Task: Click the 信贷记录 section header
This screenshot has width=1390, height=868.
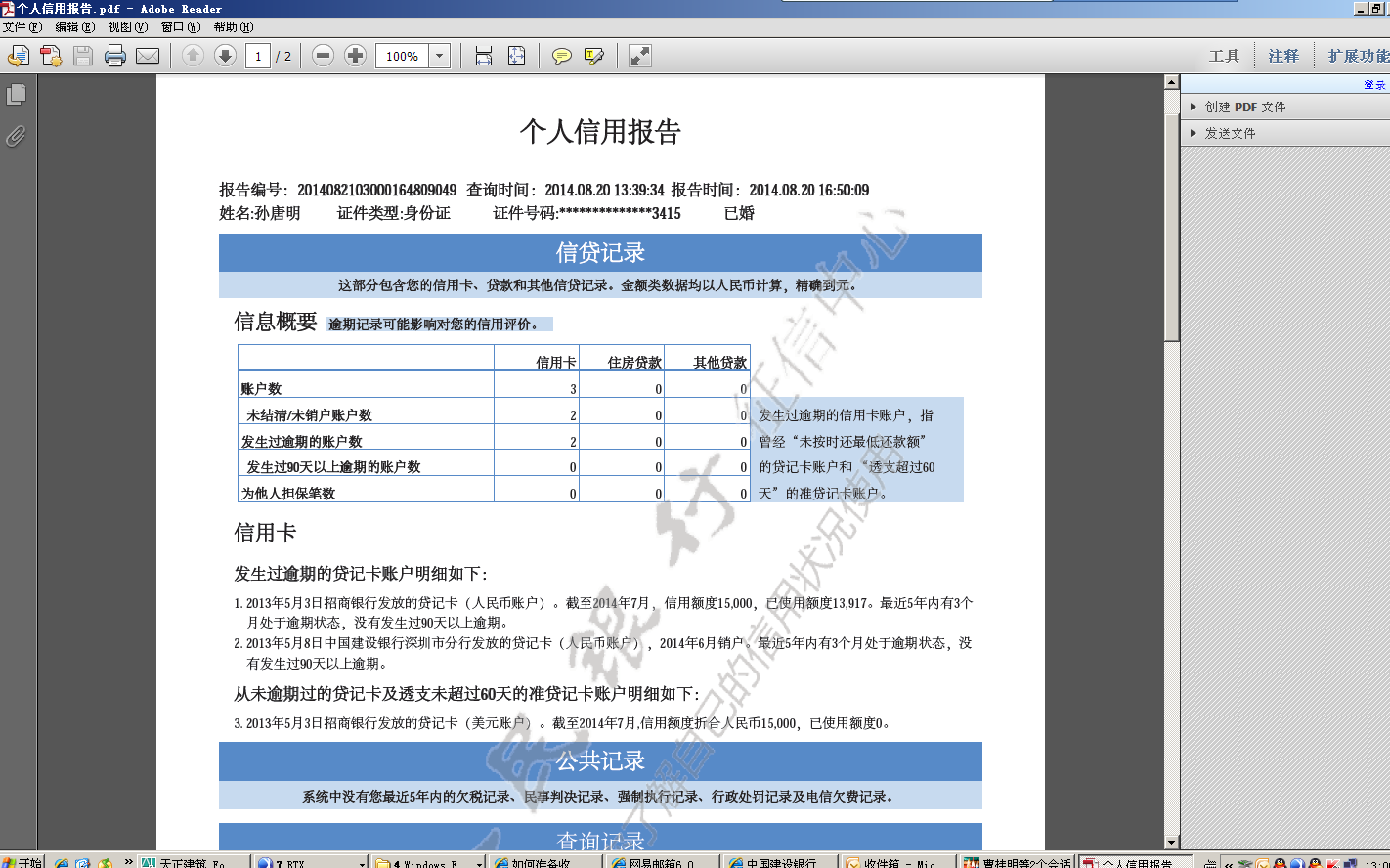Action: pos(600,252)
